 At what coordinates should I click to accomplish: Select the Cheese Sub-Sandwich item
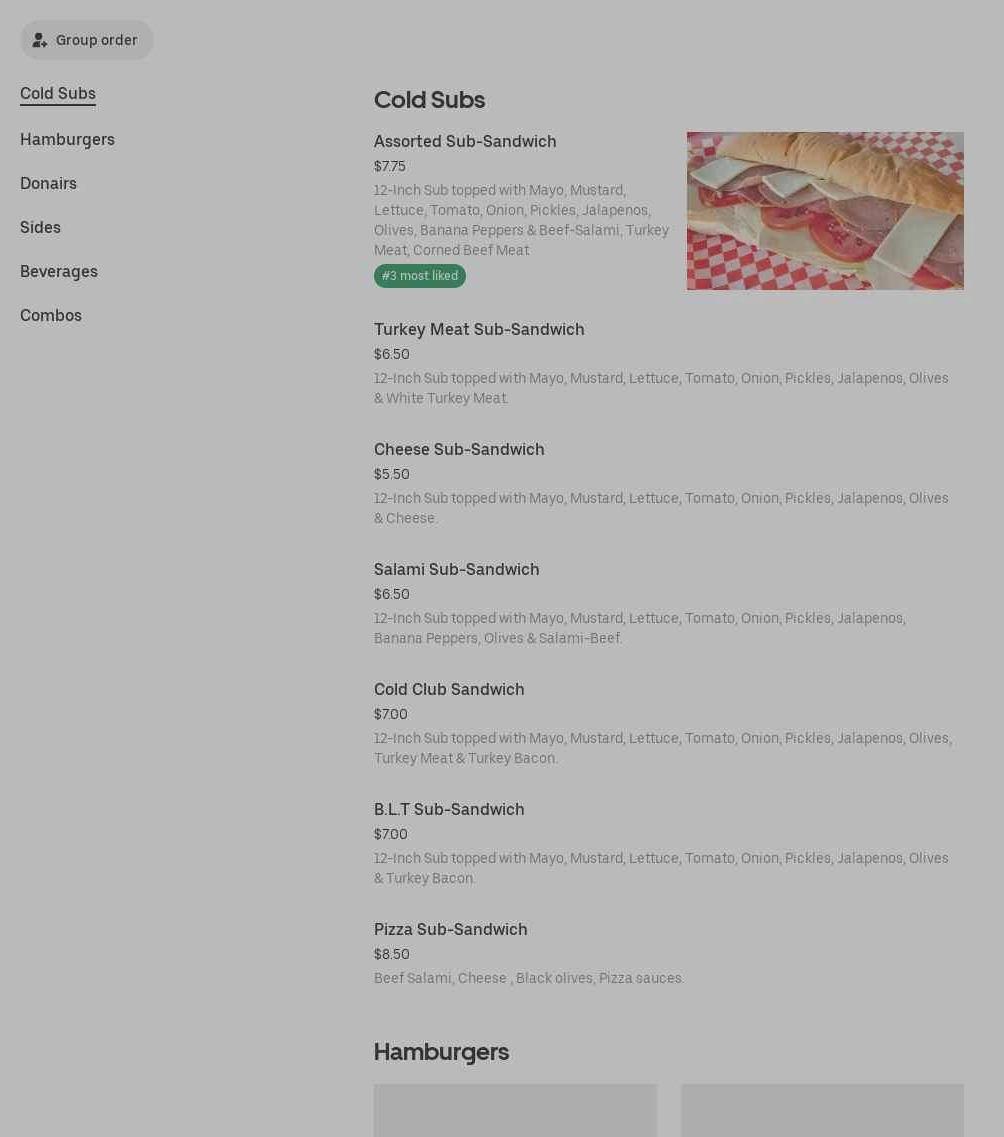[x=459, y=450]
